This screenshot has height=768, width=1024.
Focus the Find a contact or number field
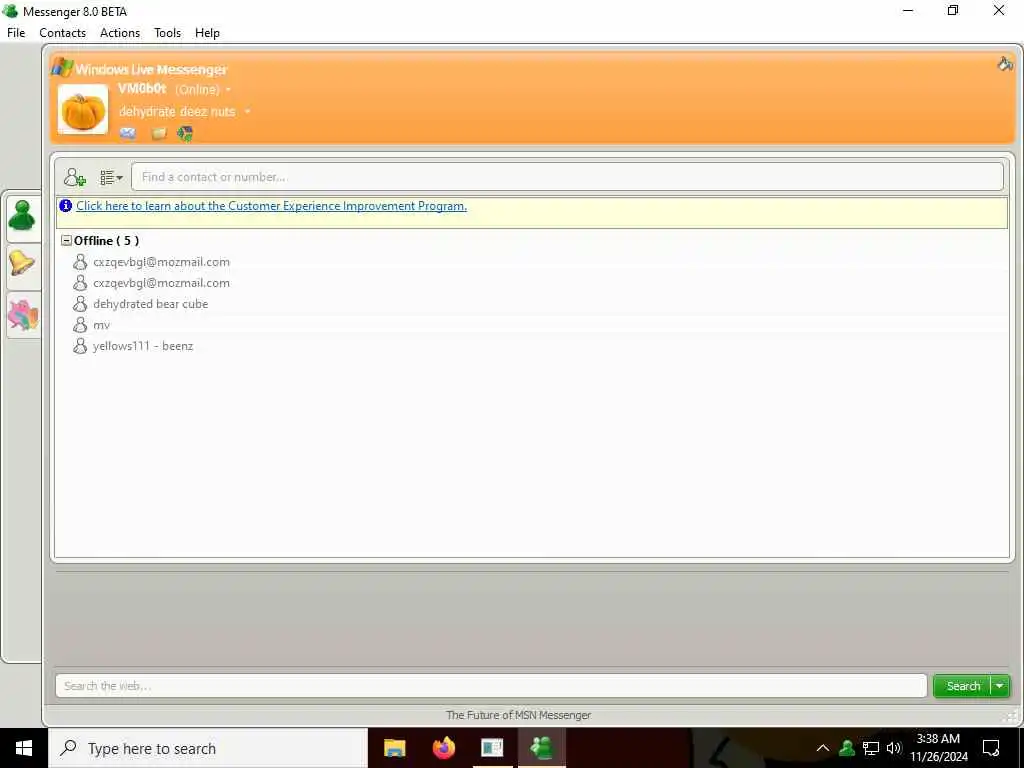point(567,177)
